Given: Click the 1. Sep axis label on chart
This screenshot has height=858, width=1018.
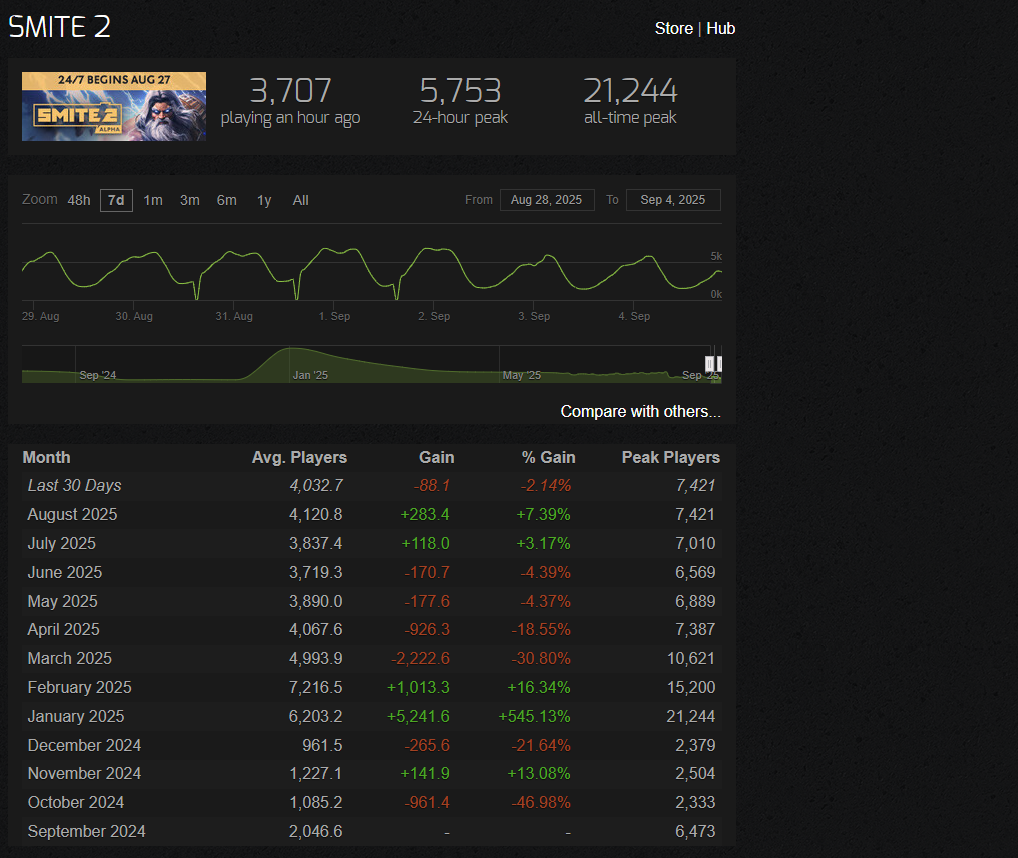Looking at the screenshot, I should click(334, 316).
